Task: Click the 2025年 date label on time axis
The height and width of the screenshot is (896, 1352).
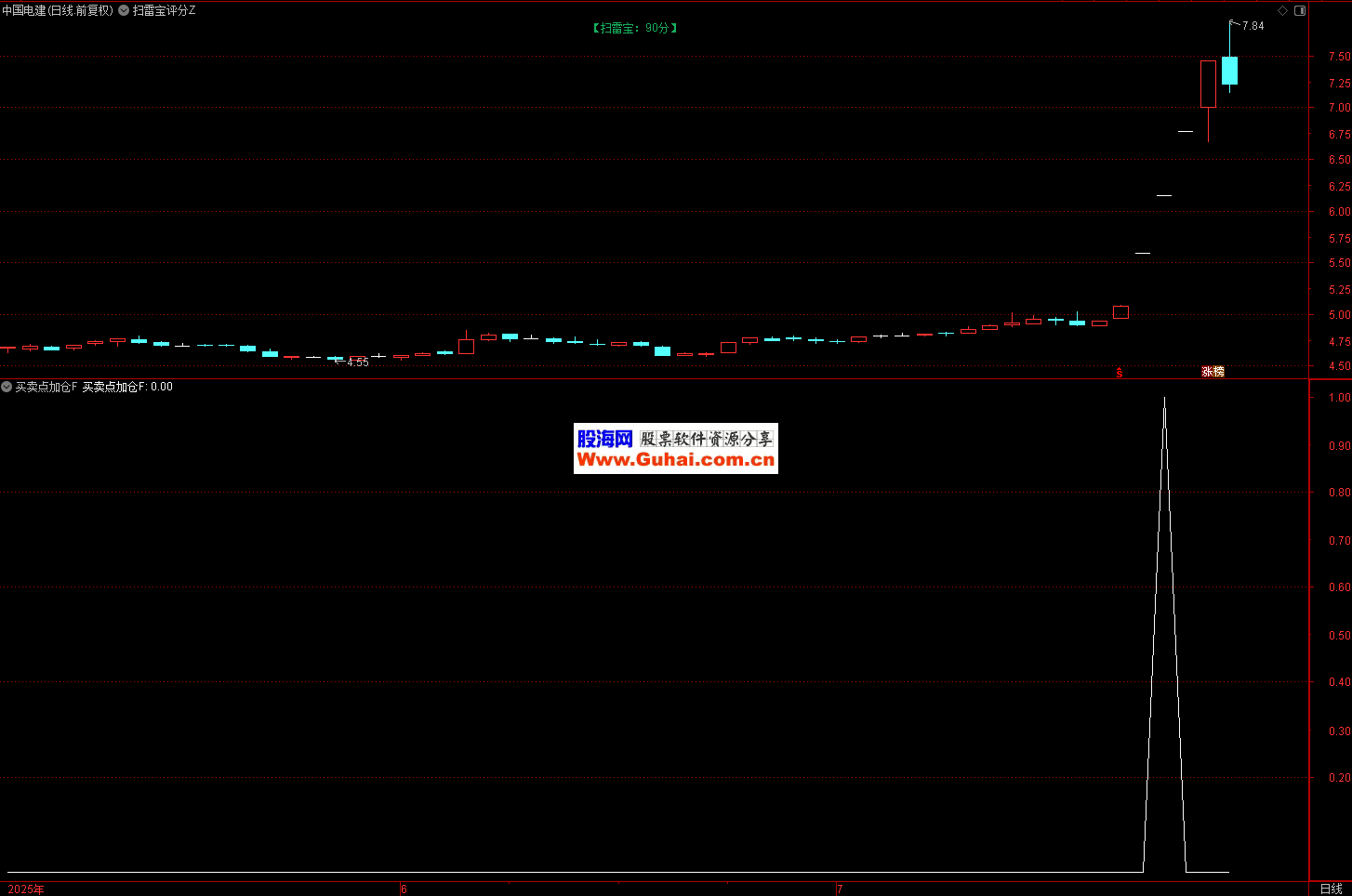Action: 26,889
